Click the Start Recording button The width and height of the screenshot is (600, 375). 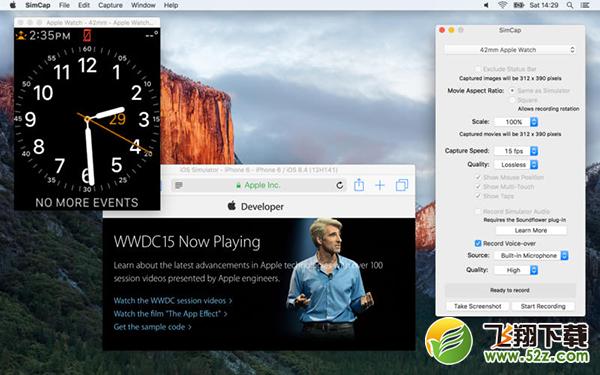pyautogui.click(x=543, y=306)
